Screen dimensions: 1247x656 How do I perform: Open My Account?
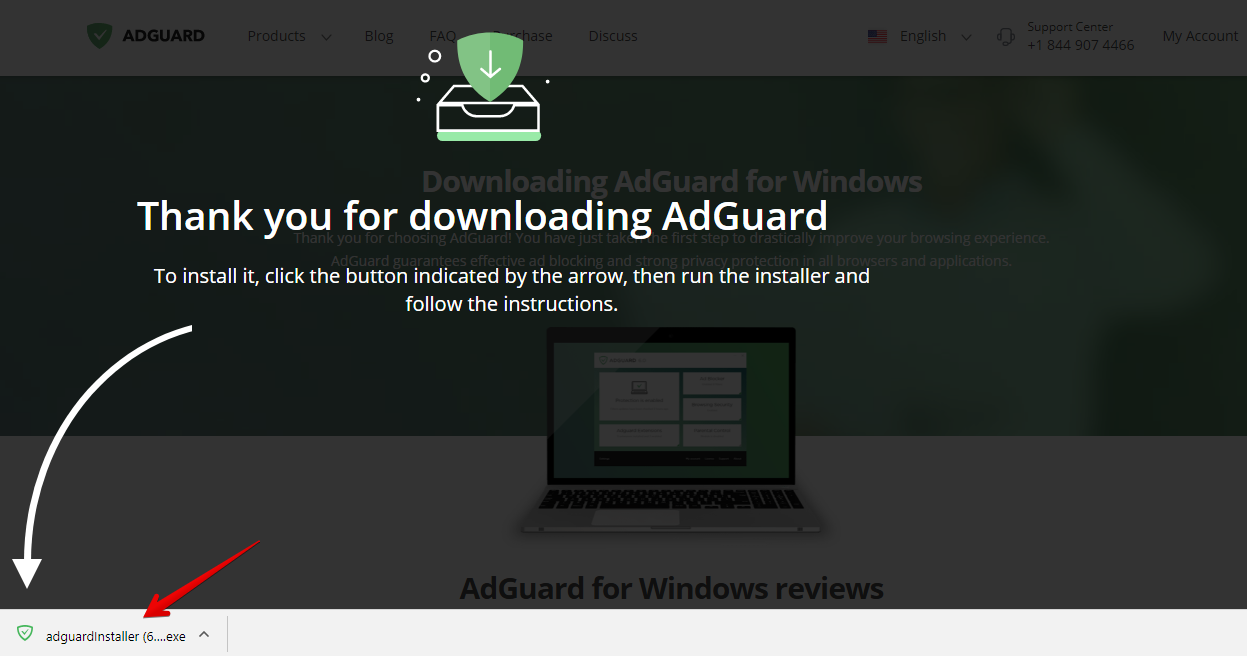1200,36
